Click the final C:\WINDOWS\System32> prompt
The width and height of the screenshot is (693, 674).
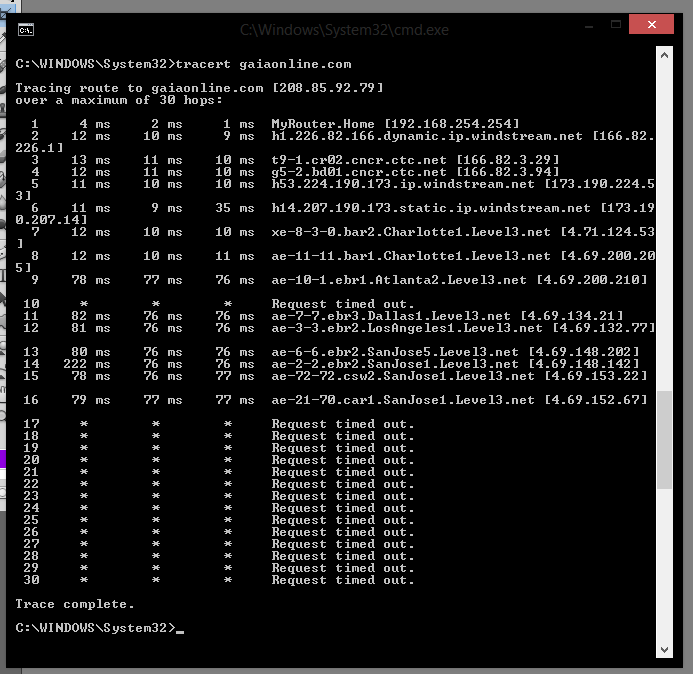95,628
